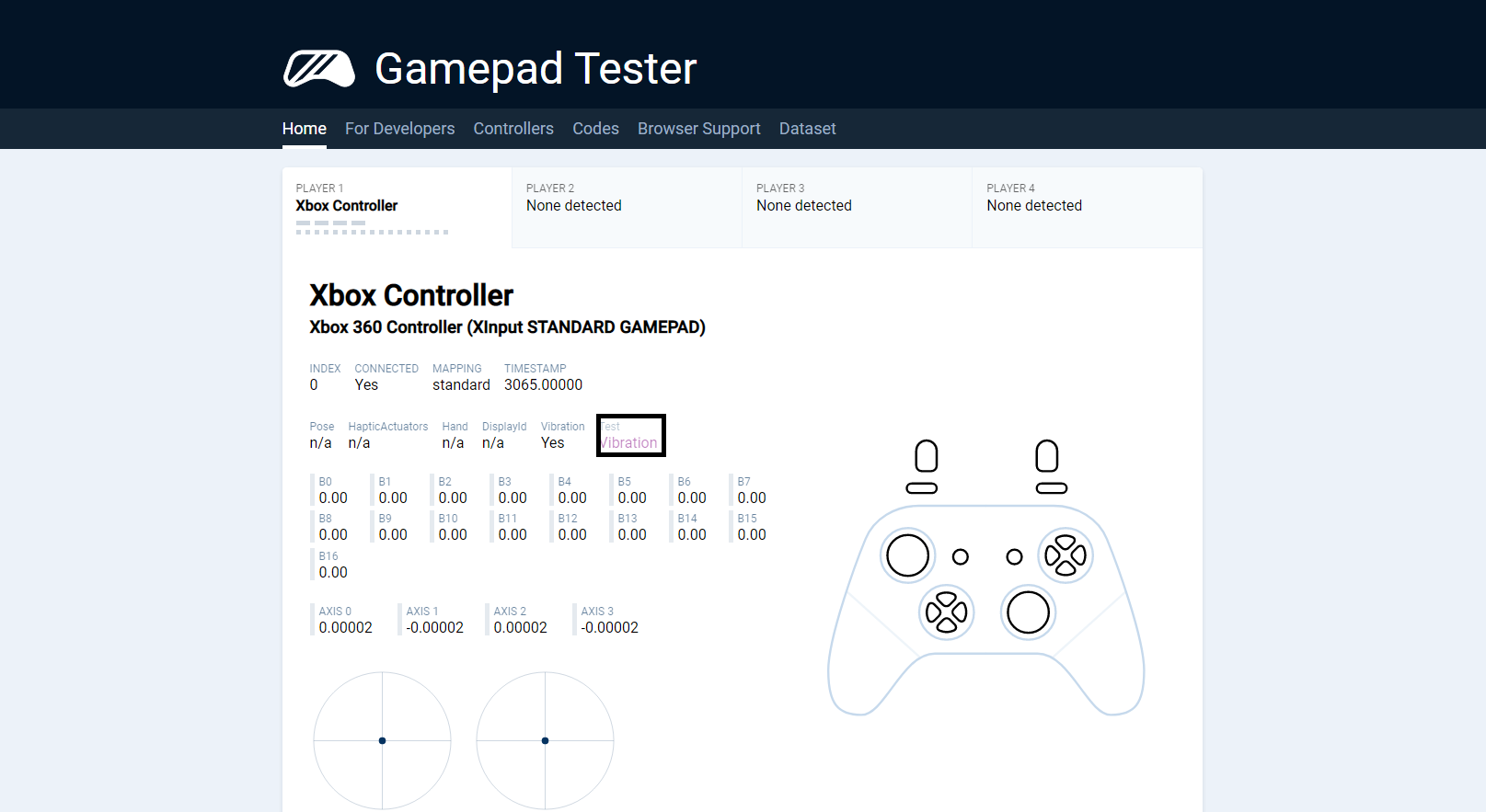Click the left analog stick on the controller diagram
Screen dimensions: 1486x812
[x=908, y=555]
